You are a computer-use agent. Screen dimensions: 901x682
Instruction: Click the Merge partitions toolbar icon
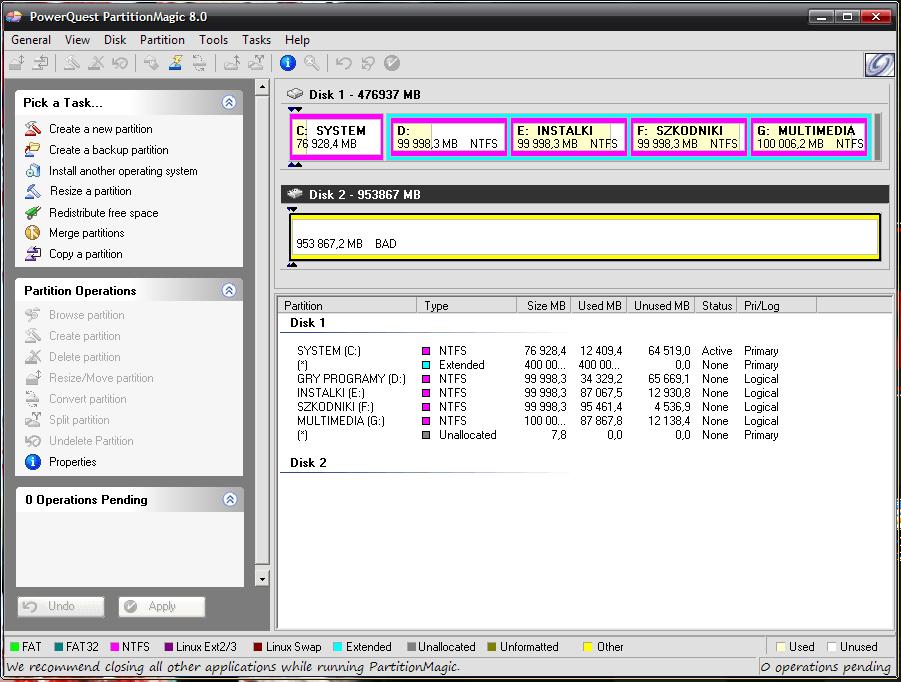click(x=232, y=63)
